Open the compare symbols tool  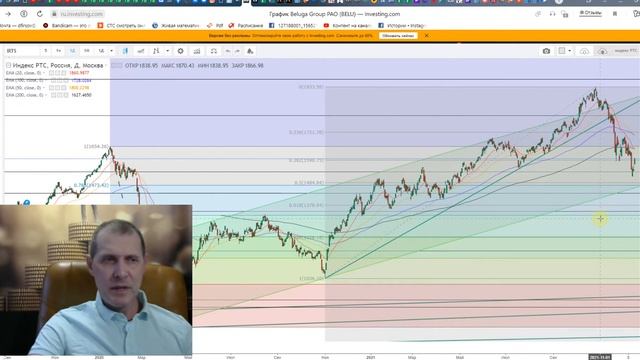[141, 51]
